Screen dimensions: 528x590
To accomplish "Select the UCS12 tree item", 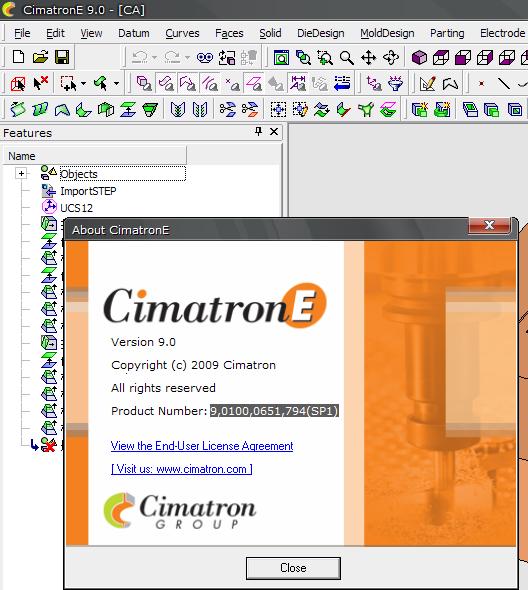I will (x=76, y=208).
